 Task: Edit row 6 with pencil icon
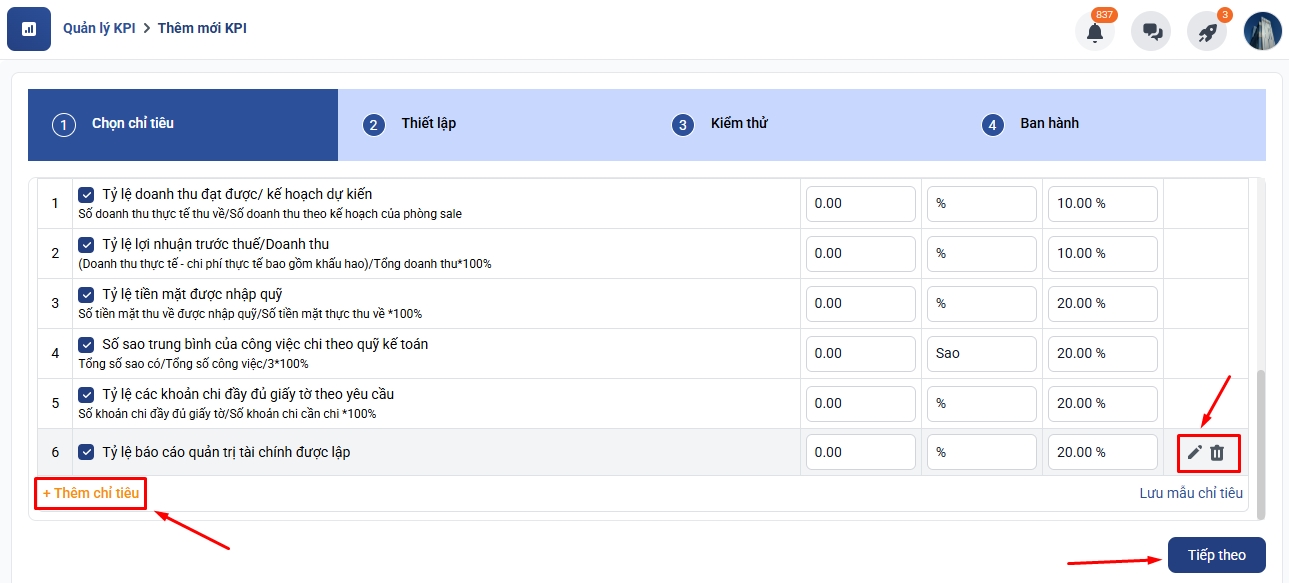tap(1194, 453)
